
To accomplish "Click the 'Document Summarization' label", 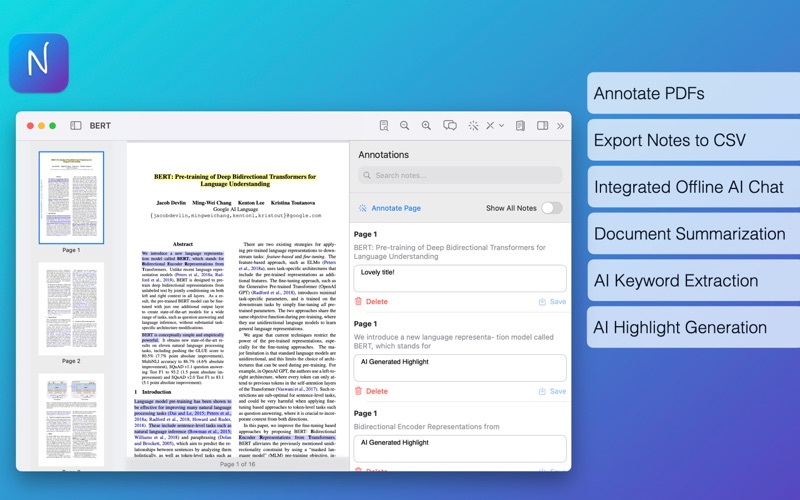I will (690, 234).
